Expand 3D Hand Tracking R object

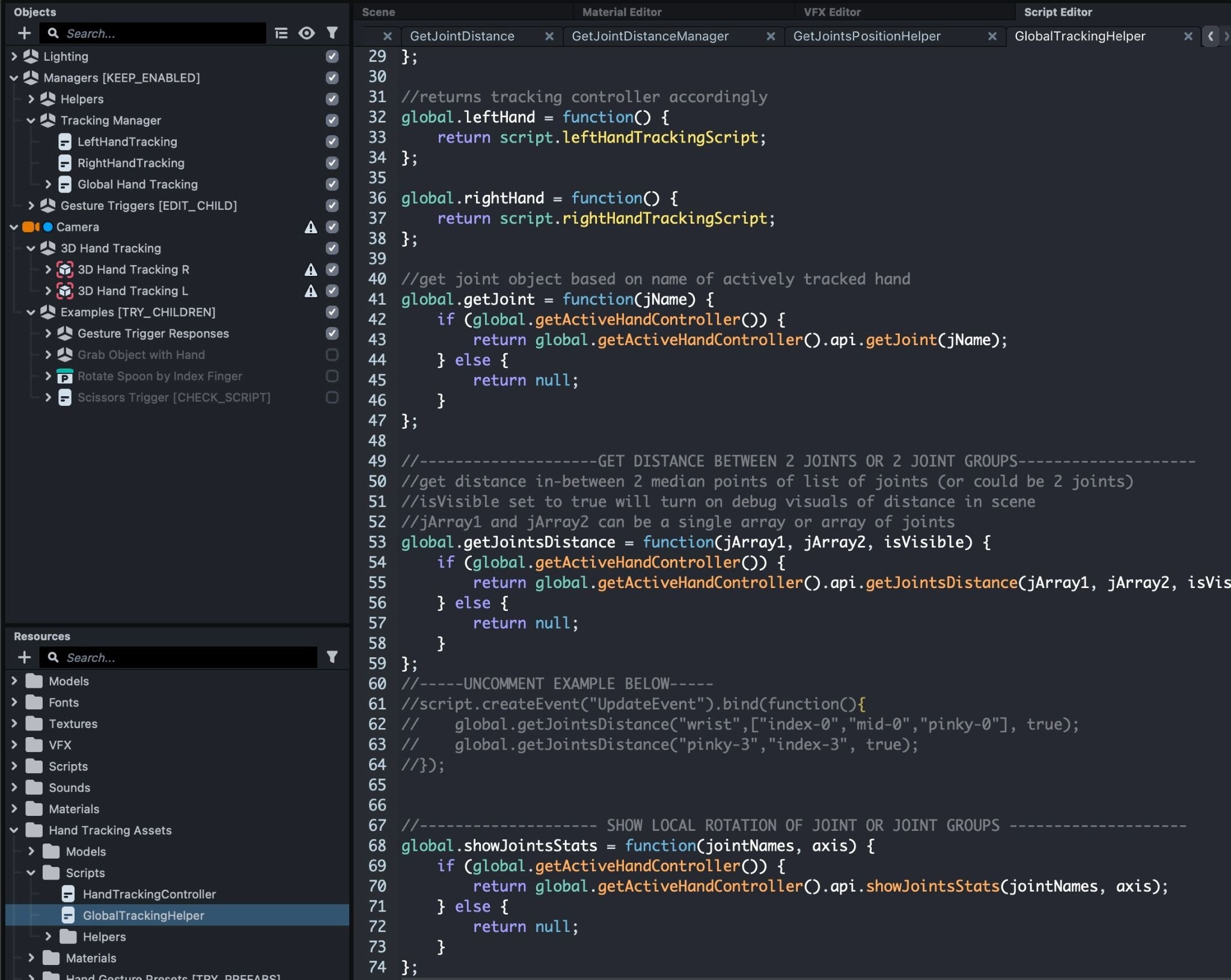[48, 269]
